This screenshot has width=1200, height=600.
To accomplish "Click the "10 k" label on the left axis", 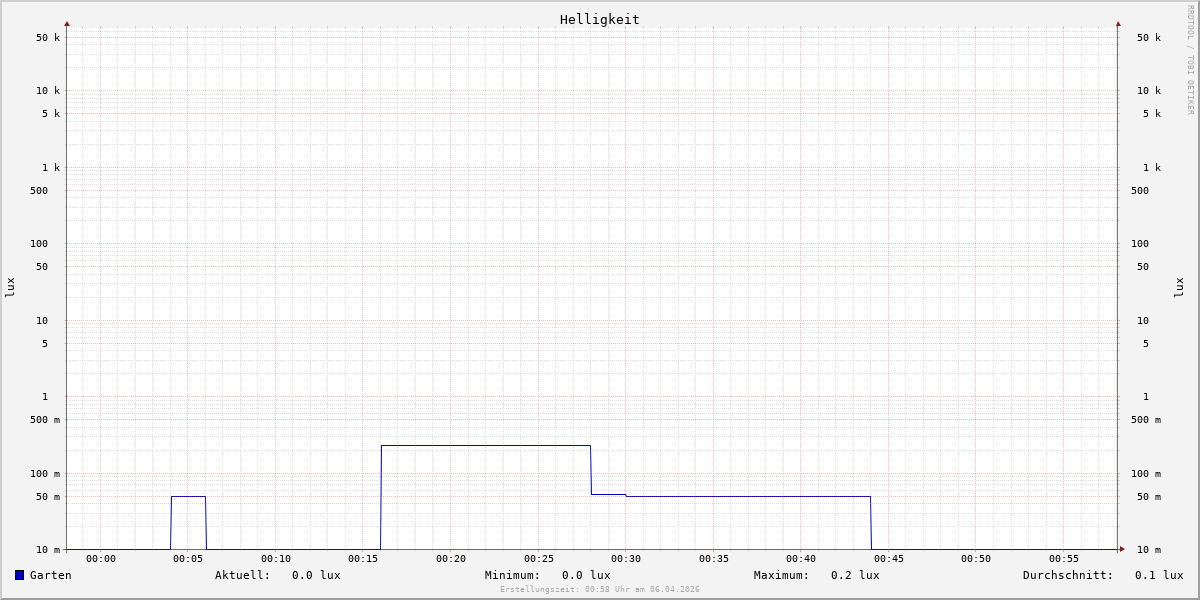I will pos(48,91).
